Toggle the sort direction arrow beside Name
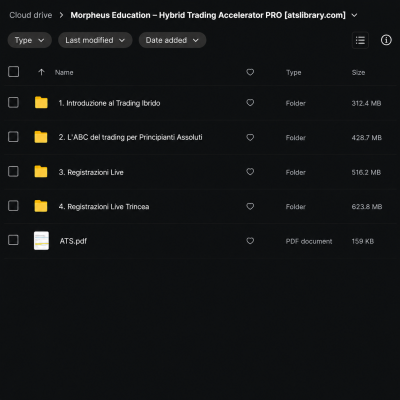 (x=41, y=72)
